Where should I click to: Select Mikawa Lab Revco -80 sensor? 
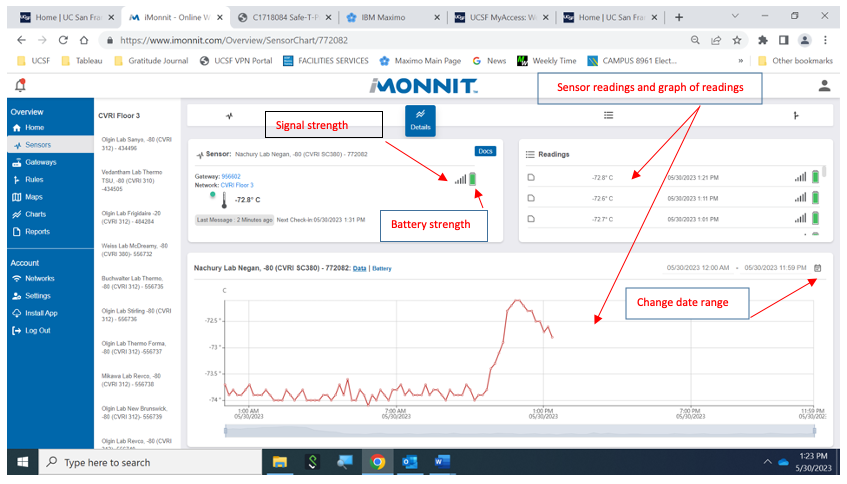[x=131, y=380]
